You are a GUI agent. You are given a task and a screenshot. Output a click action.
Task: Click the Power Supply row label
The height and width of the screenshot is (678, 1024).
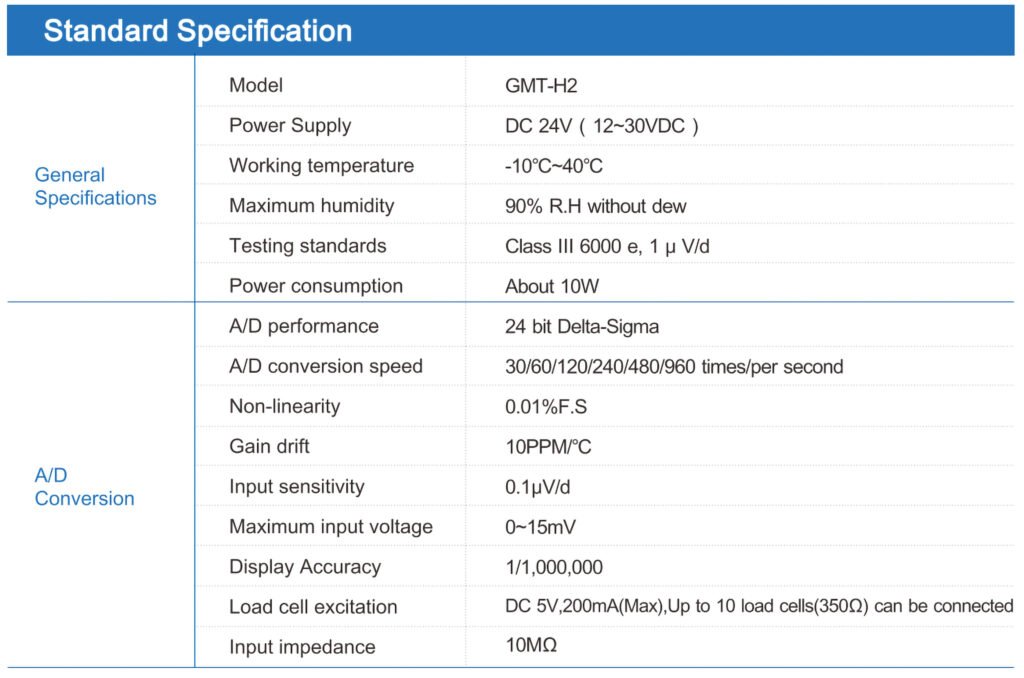(290, 125)
